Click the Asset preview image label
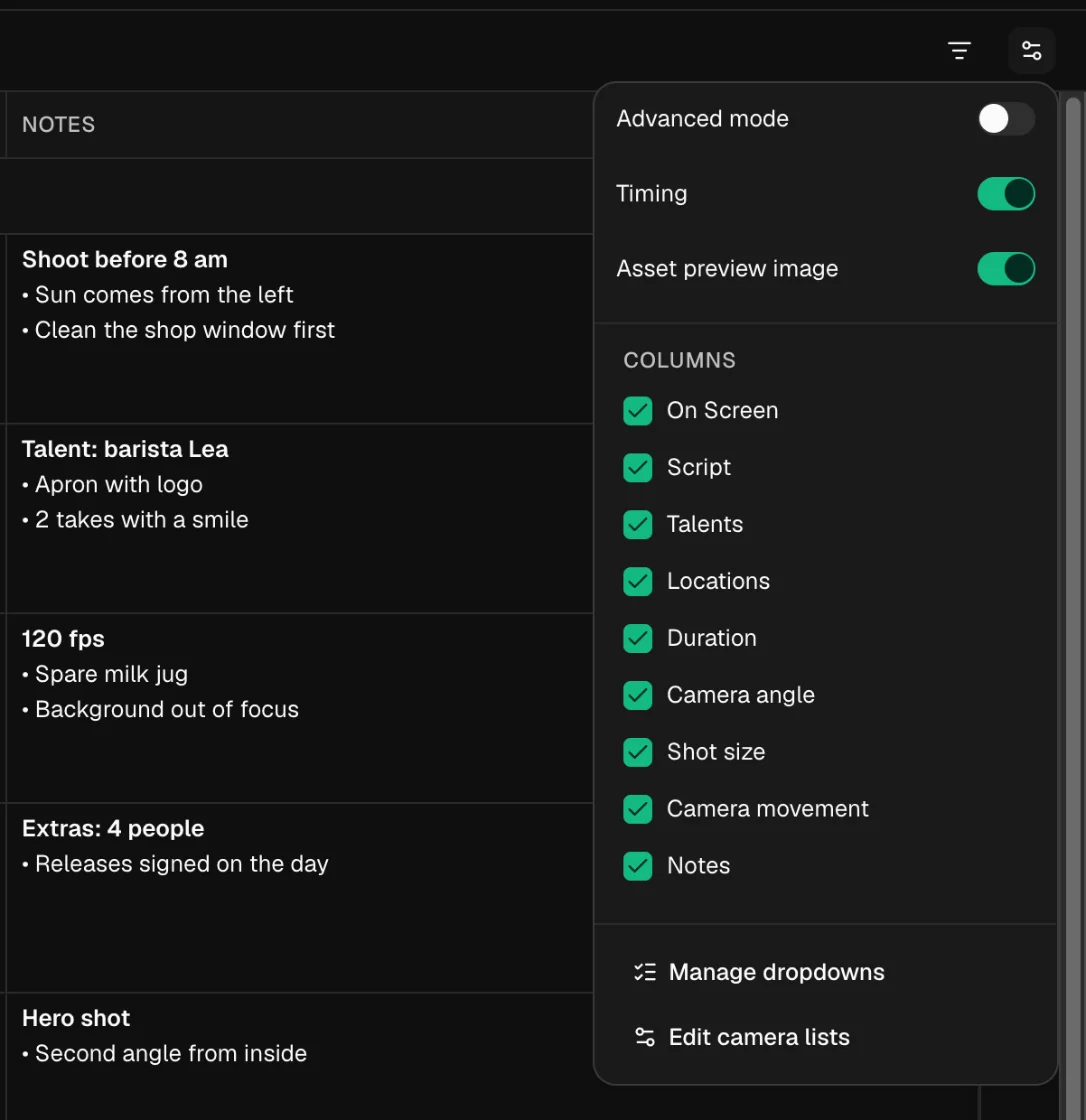1086x1120 pixels. (727, 269)
